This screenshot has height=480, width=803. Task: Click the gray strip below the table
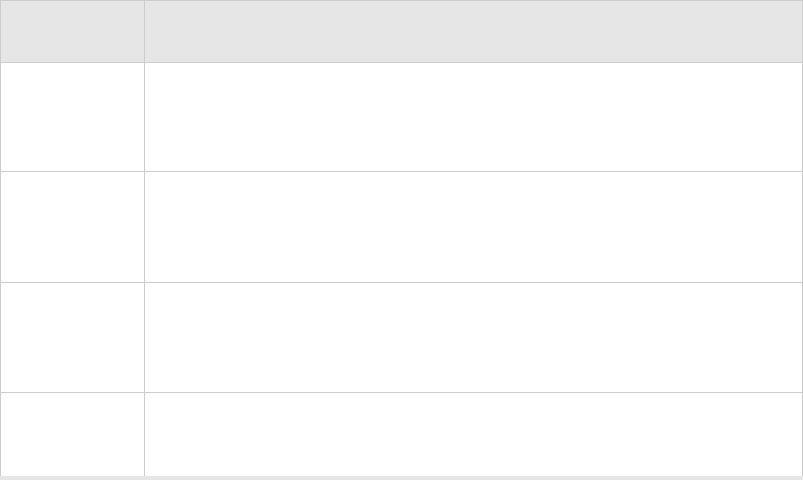(402, 478)
